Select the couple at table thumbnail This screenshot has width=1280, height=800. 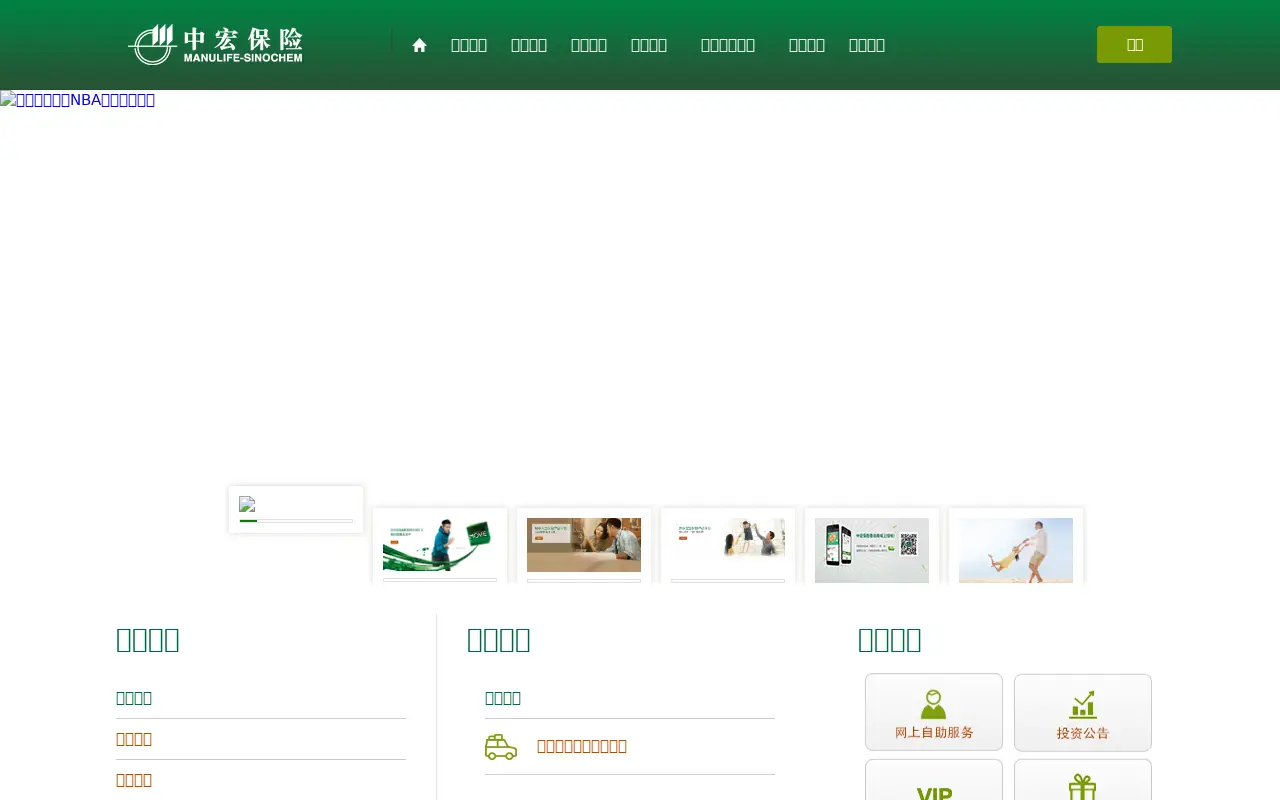coord(584,546)
